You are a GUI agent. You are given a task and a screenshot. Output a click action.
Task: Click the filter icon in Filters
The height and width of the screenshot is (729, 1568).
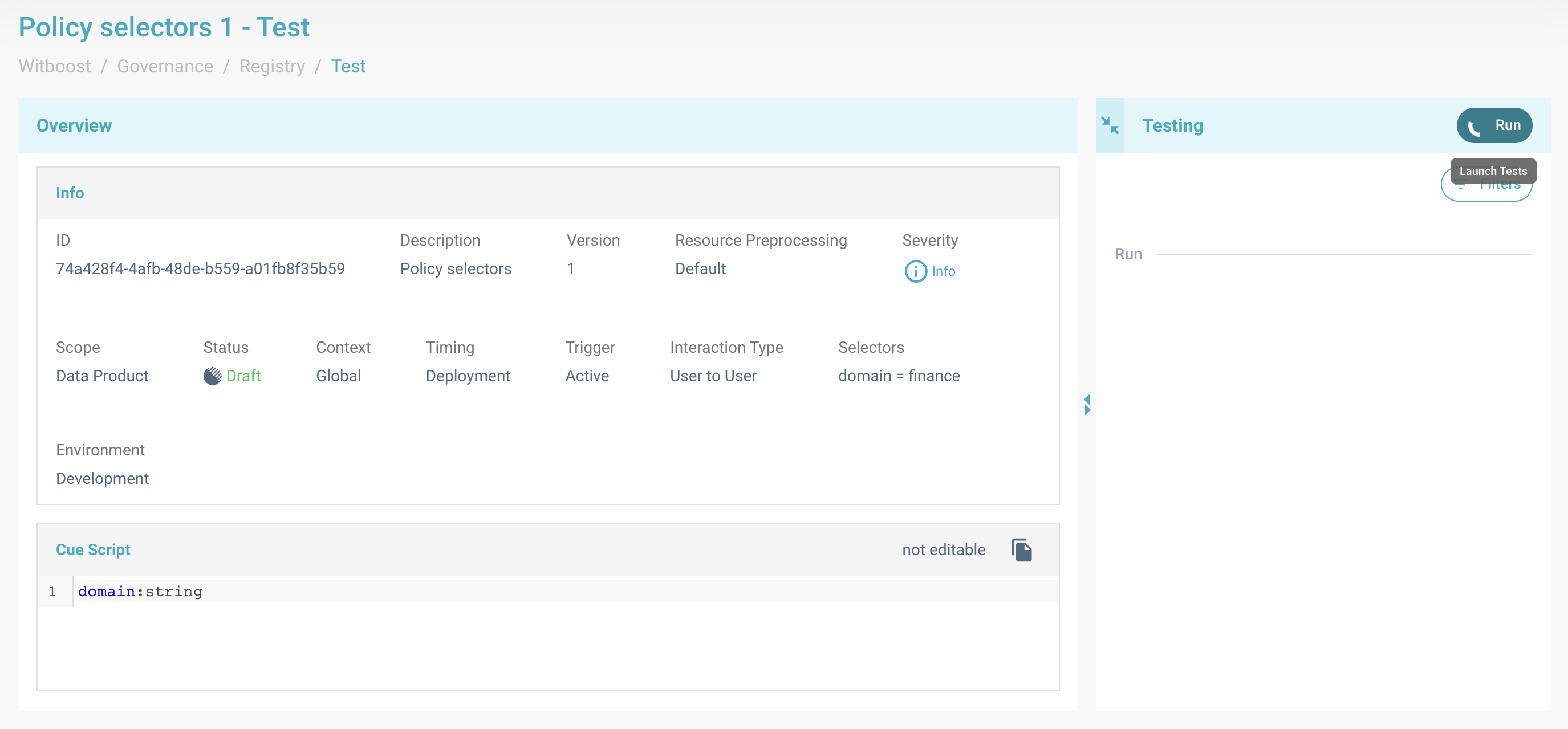(1460, 186)
